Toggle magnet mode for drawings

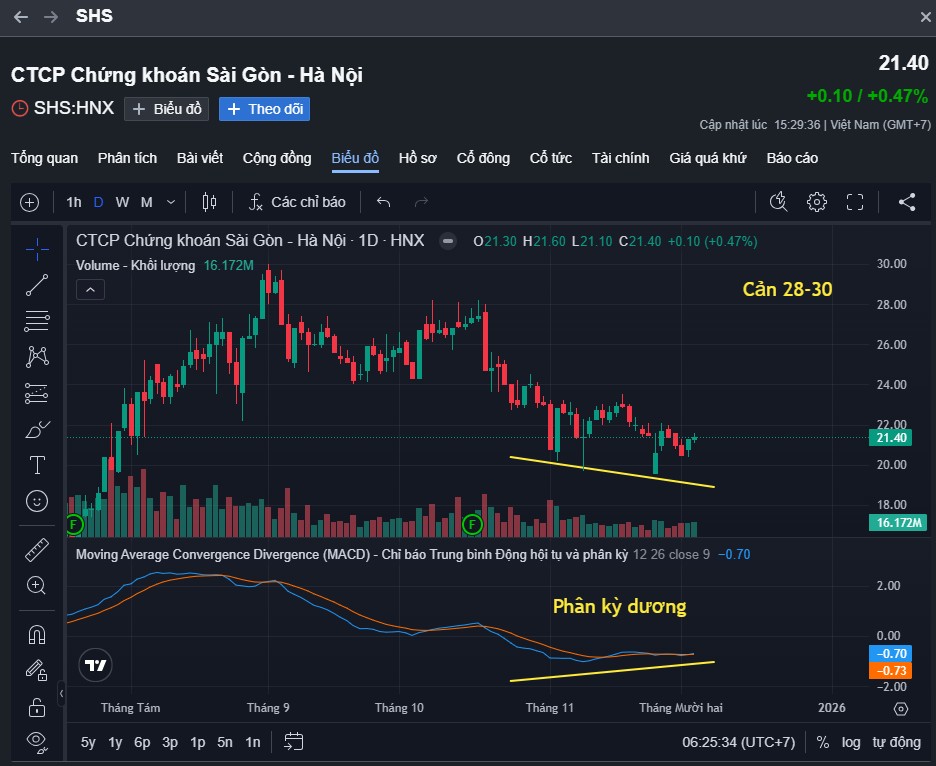[x=37, y=635]
